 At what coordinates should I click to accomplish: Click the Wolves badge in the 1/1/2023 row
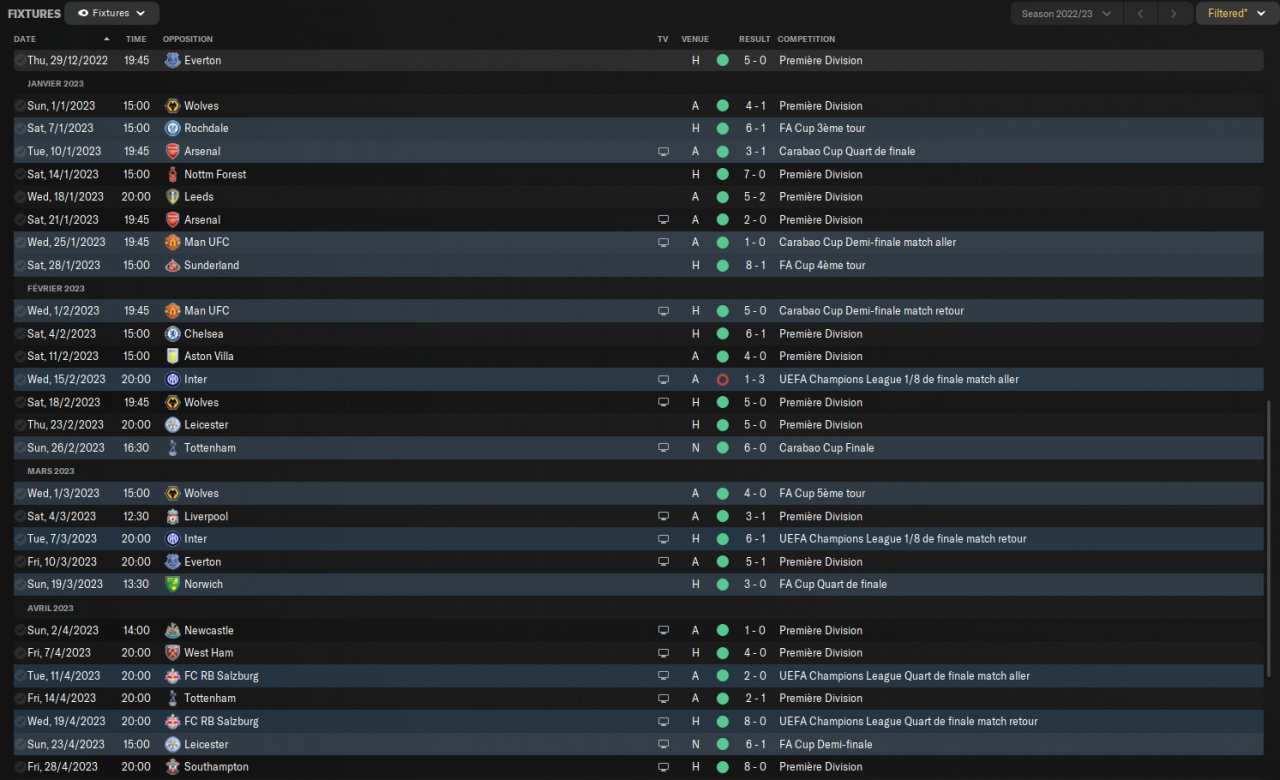point(172,106)
